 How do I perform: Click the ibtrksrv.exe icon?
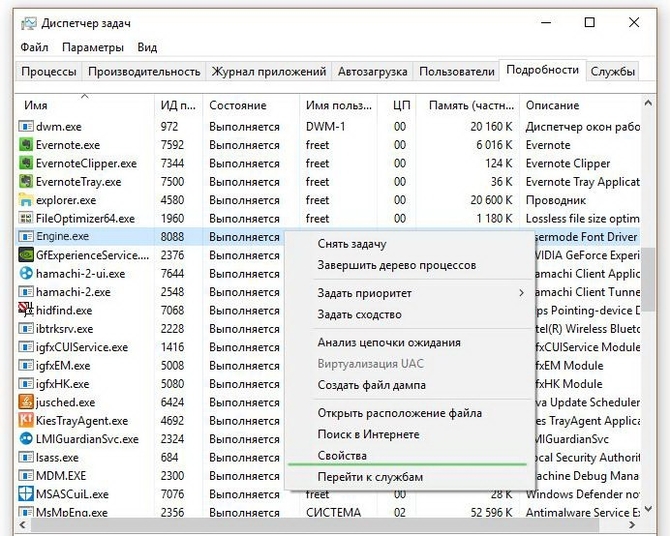[x=26, y=329]
